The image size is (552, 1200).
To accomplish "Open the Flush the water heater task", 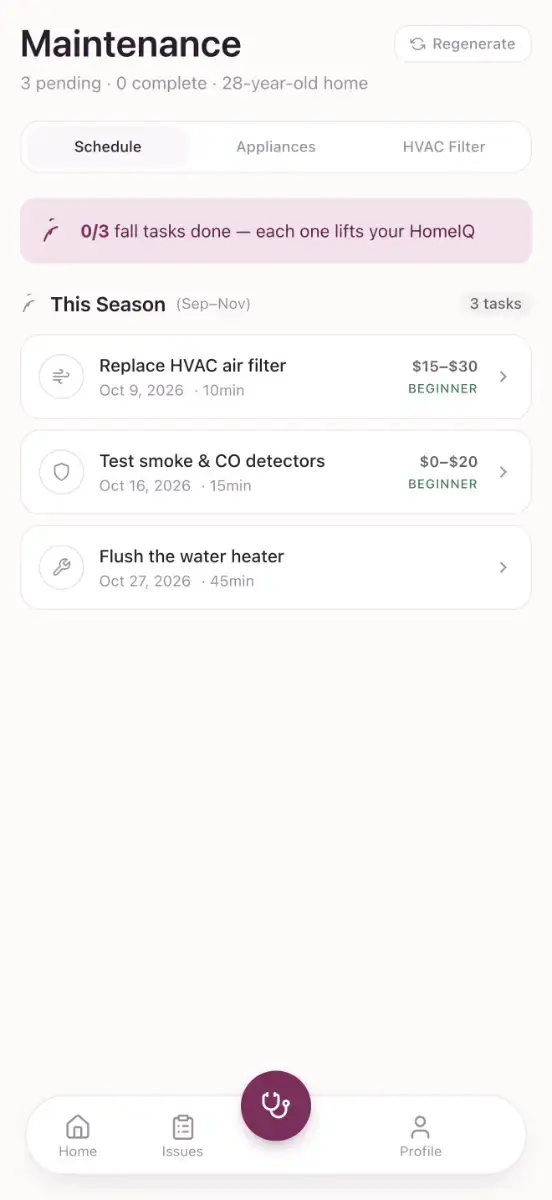I will [x=276, y=567].
